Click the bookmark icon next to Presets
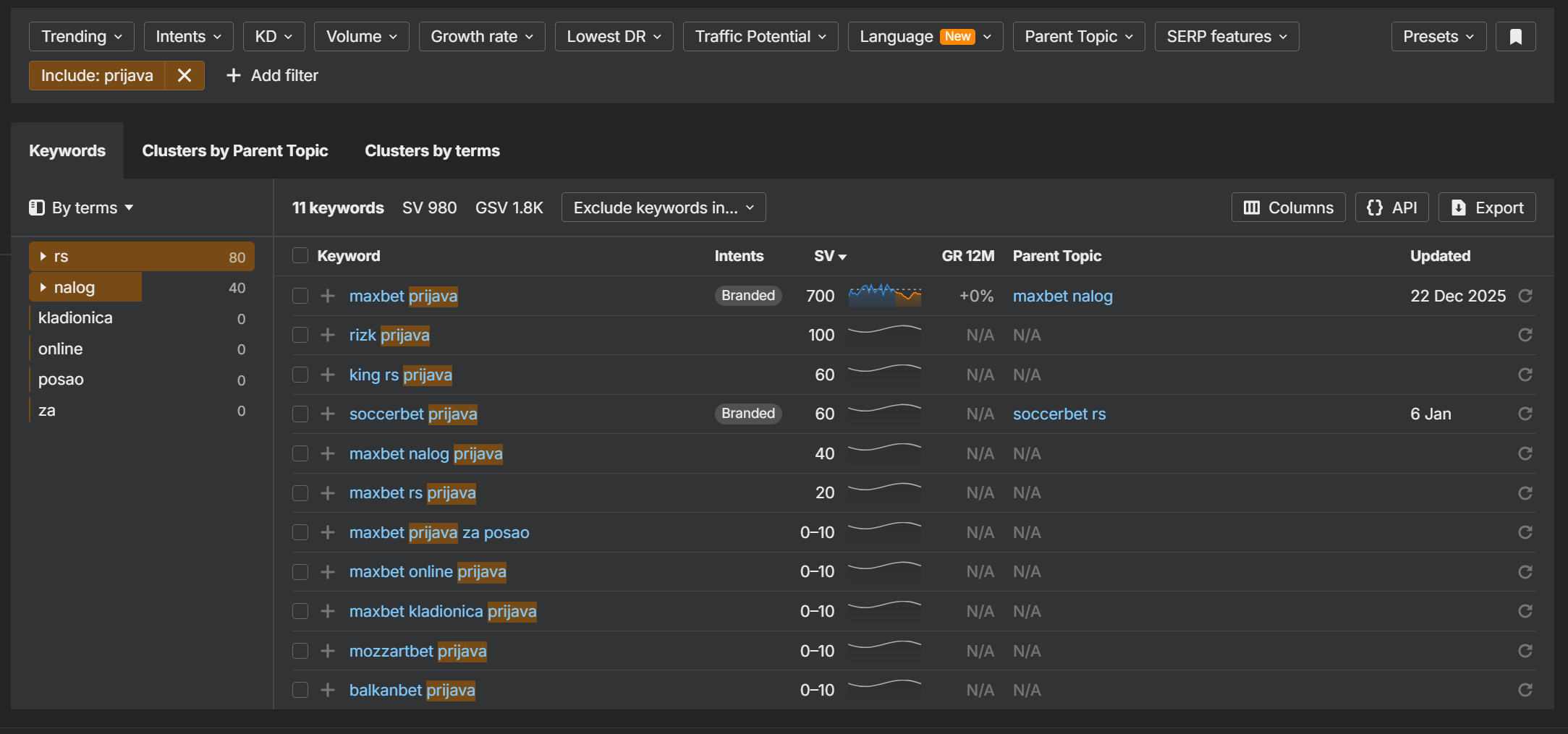This screenshot has width=1568, height=734. (1515, 37)
